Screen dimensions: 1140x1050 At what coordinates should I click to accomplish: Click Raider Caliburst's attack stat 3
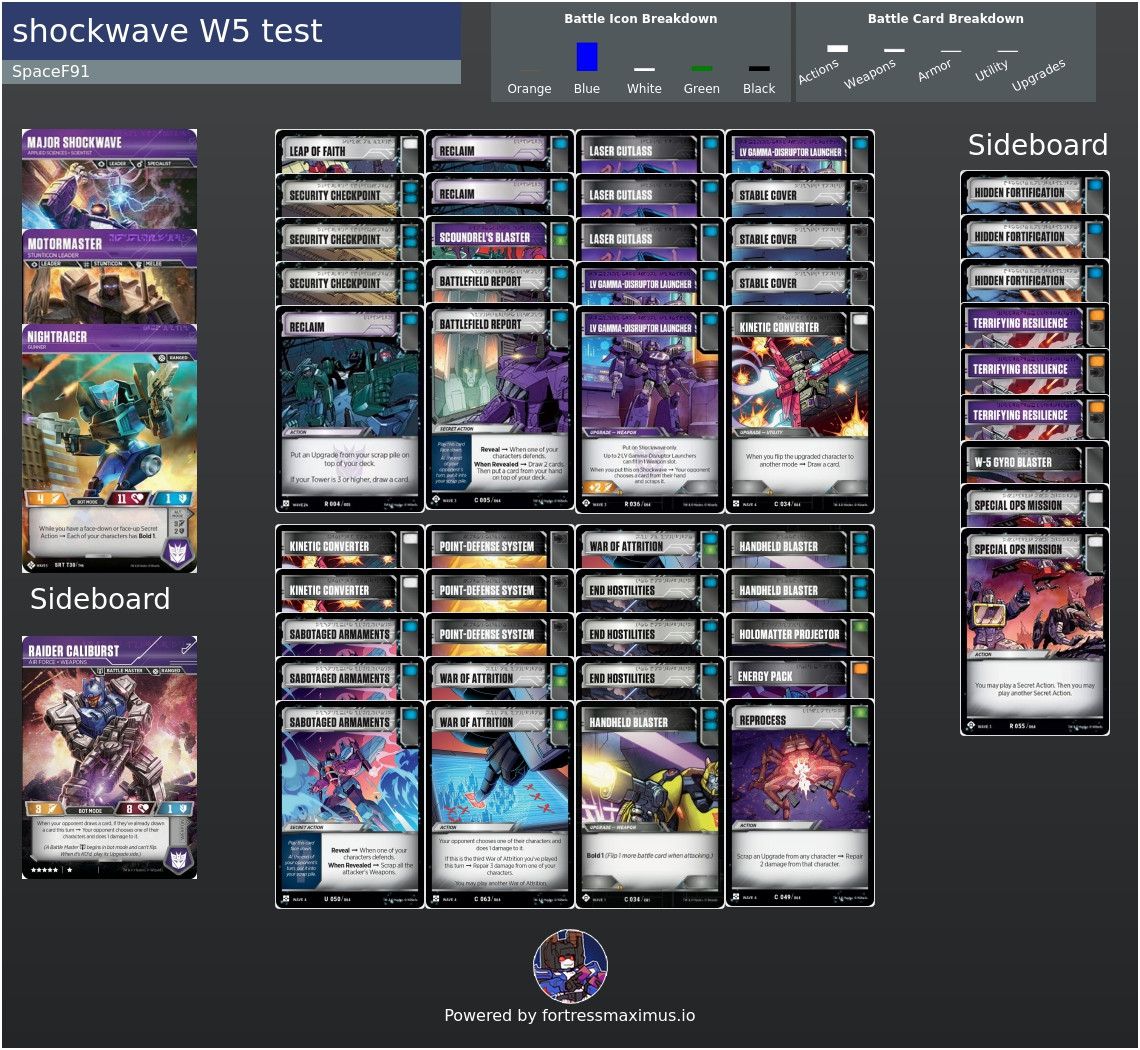47,808
